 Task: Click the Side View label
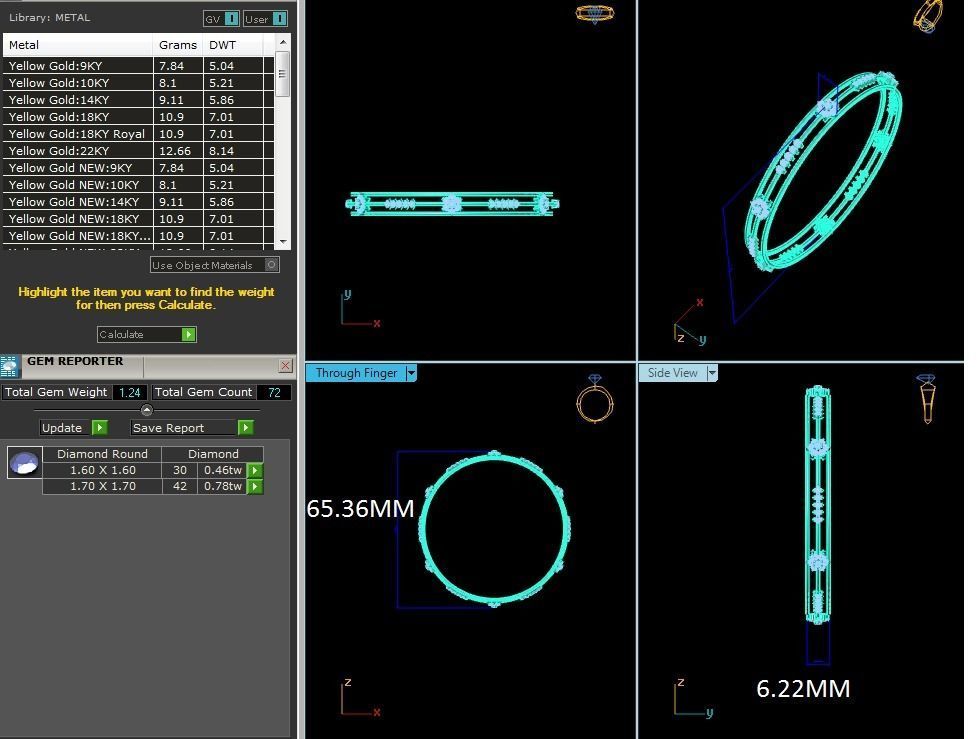(x=672, y=373)
